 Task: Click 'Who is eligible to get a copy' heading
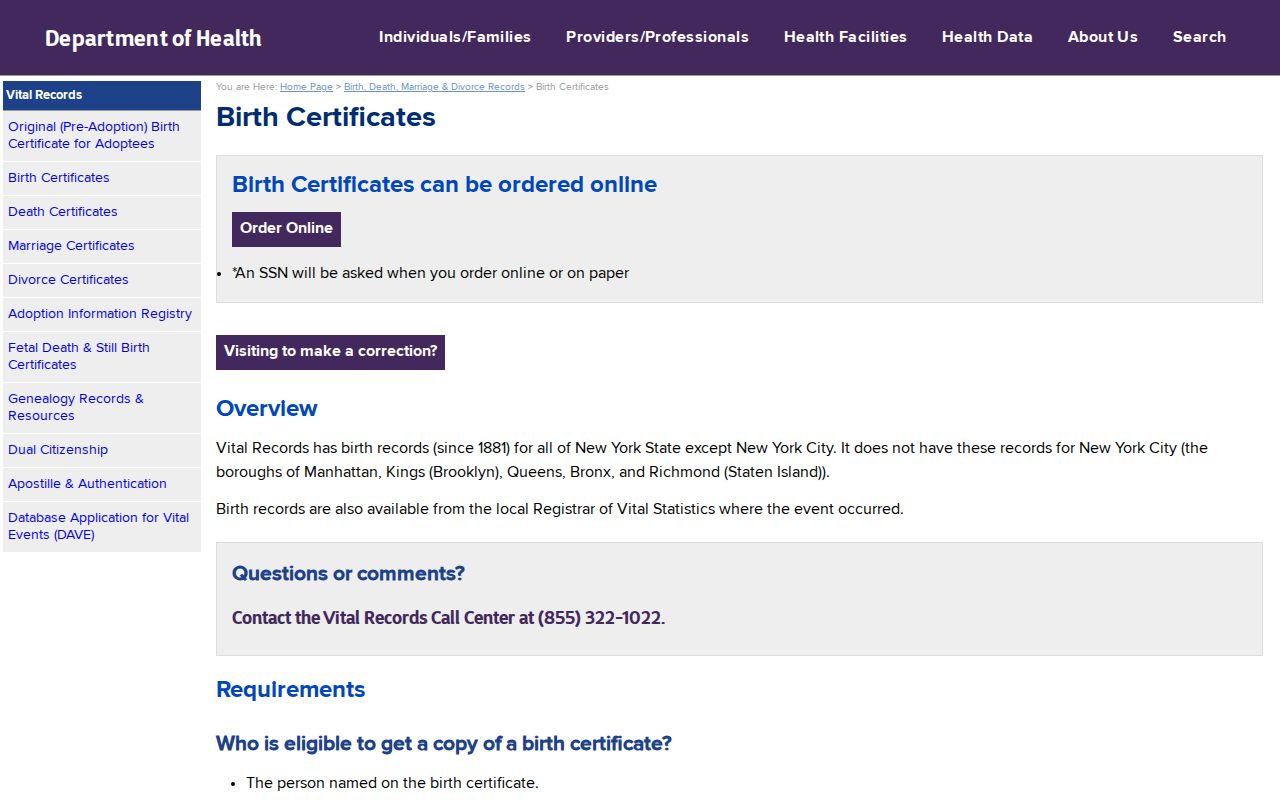tap(444, 744)
